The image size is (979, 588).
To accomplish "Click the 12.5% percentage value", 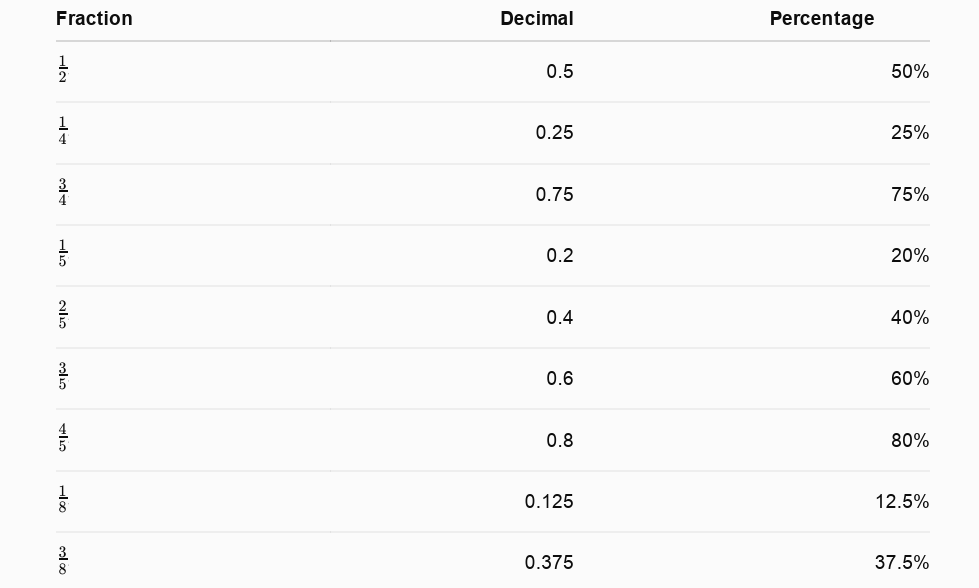I will [902, 501].
